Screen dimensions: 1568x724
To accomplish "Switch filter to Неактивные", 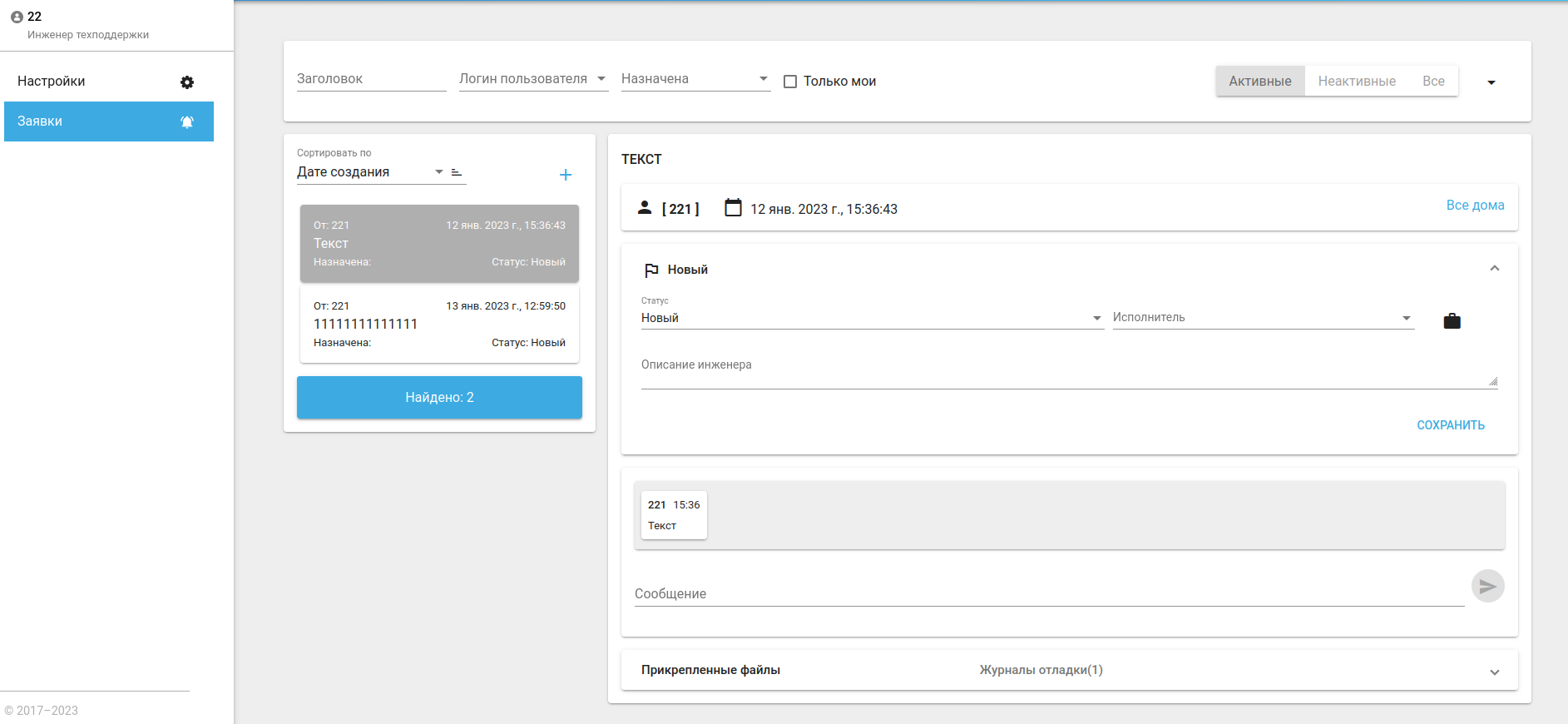I will tap(1357, 81).
